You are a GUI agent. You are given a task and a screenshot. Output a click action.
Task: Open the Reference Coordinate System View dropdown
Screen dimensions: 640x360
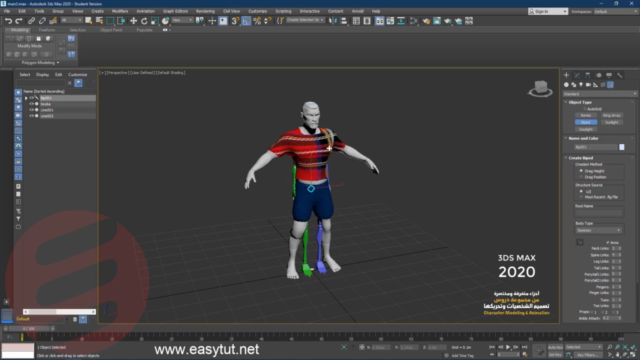click(x=182, y=20)
